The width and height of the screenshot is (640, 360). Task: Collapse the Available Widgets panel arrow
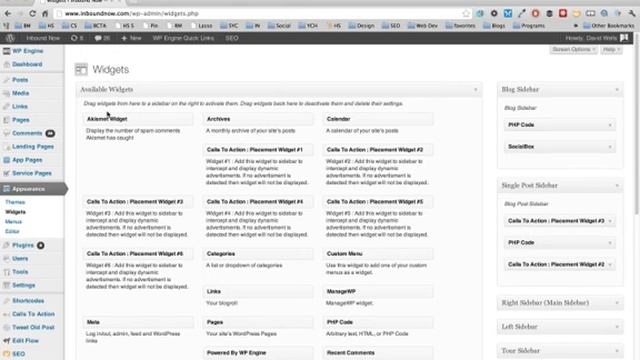[x=476, y=89]
